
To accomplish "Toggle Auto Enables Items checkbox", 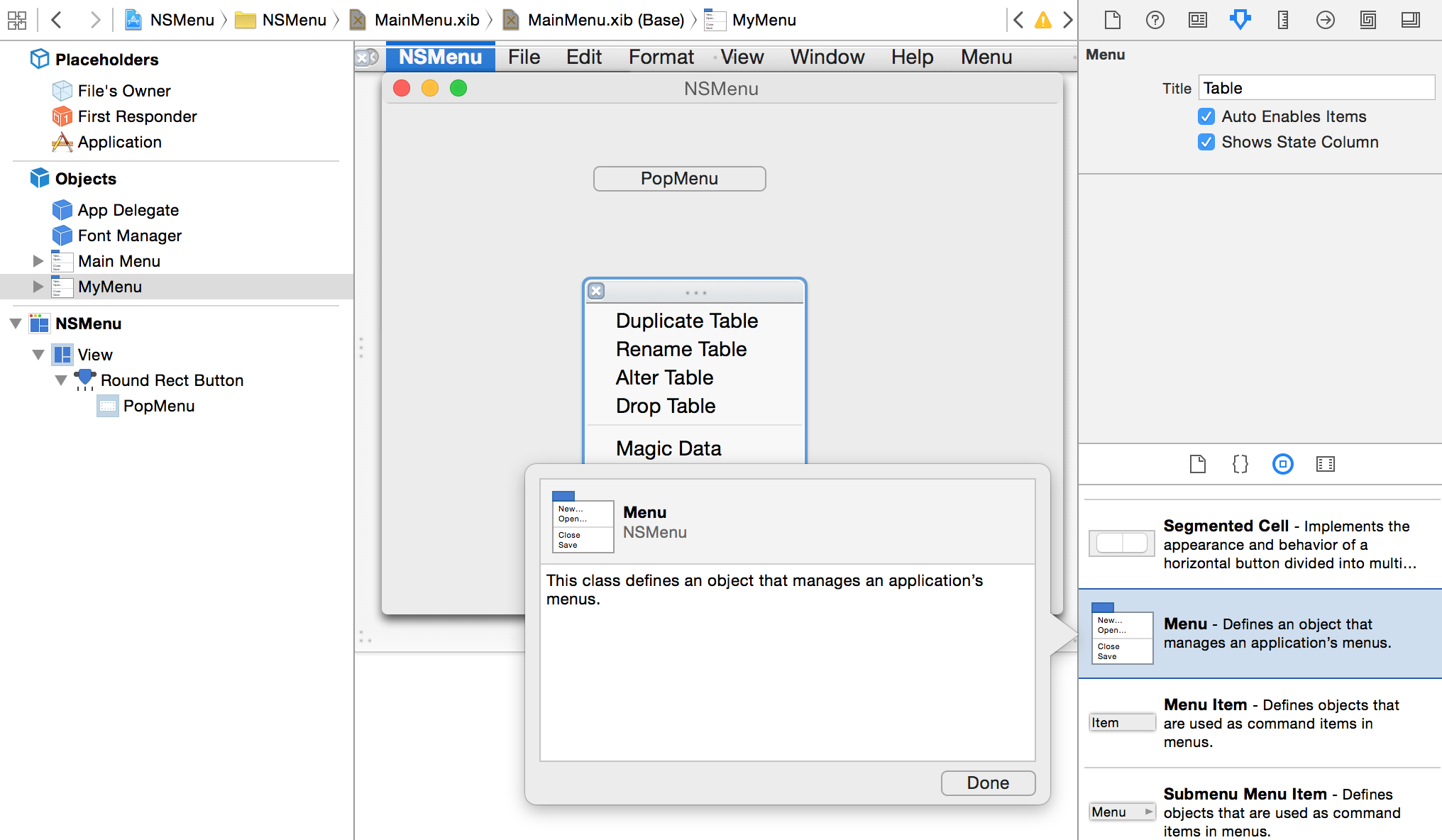I will pyautogui.click(x=1206, y=116).
